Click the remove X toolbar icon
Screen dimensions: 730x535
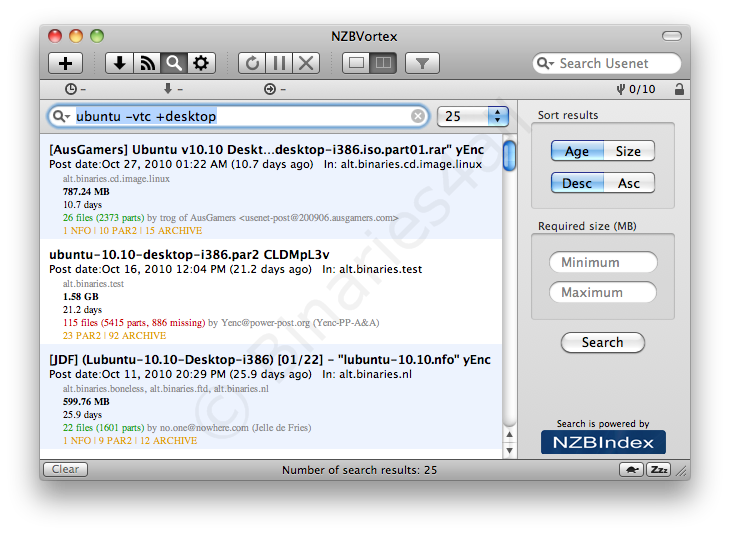[306, 63]
